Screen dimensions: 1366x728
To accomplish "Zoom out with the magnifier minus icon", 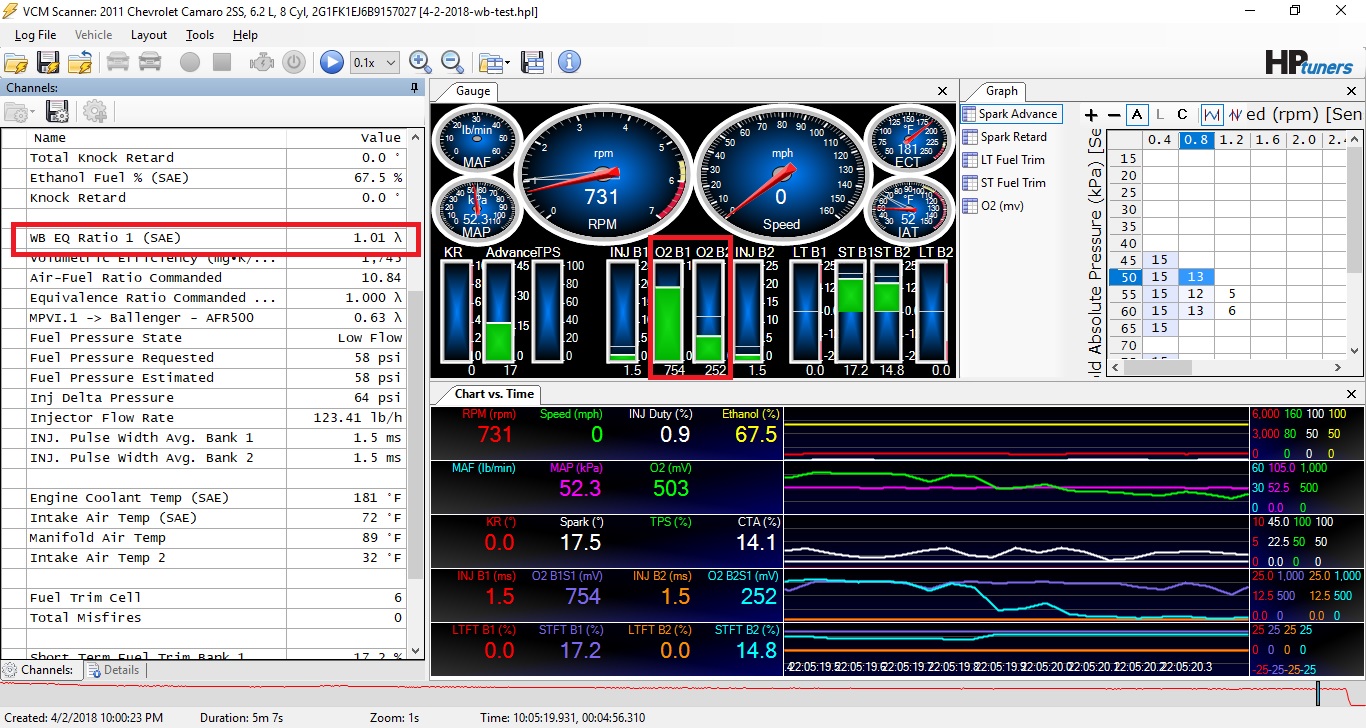I will tap(452, 62).
